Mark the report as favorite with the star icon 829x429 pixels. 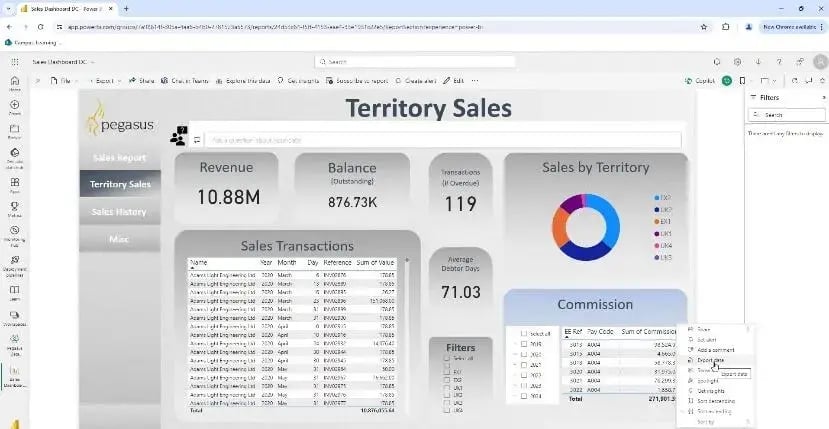822,81
